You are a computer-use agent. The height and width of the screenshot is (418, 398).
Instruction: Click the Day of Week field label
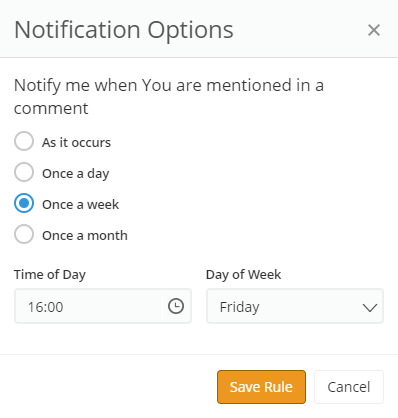coord(244,275)
